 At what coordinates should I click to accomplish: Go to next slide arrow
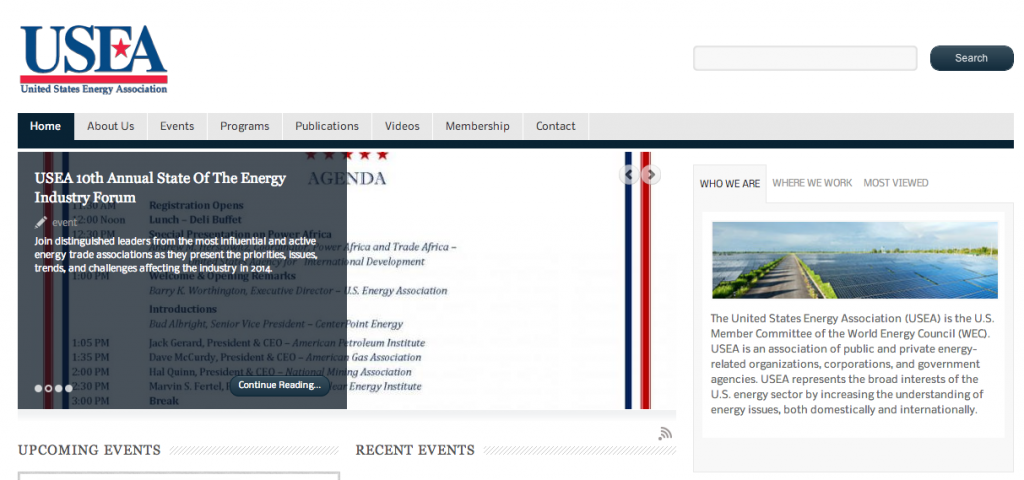coord(650,174)
